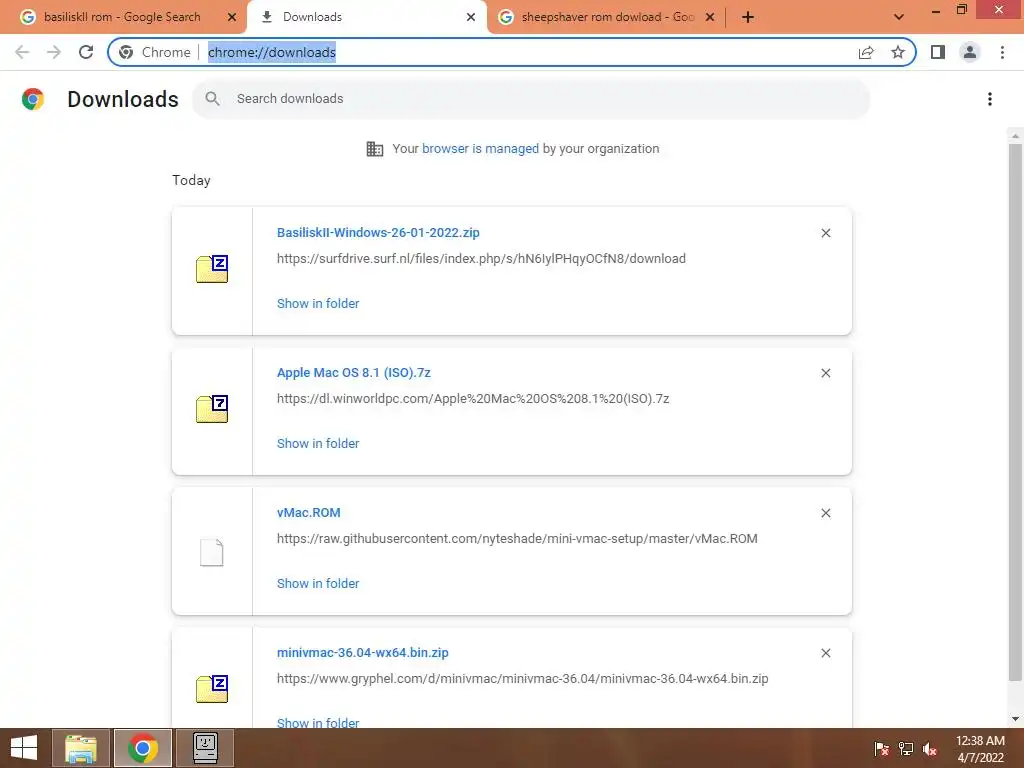Image resolution: width=1024 pixels, height=768 pixels.
Task: Click the Action Center flag tray icon
Action: tap(881, 749)
